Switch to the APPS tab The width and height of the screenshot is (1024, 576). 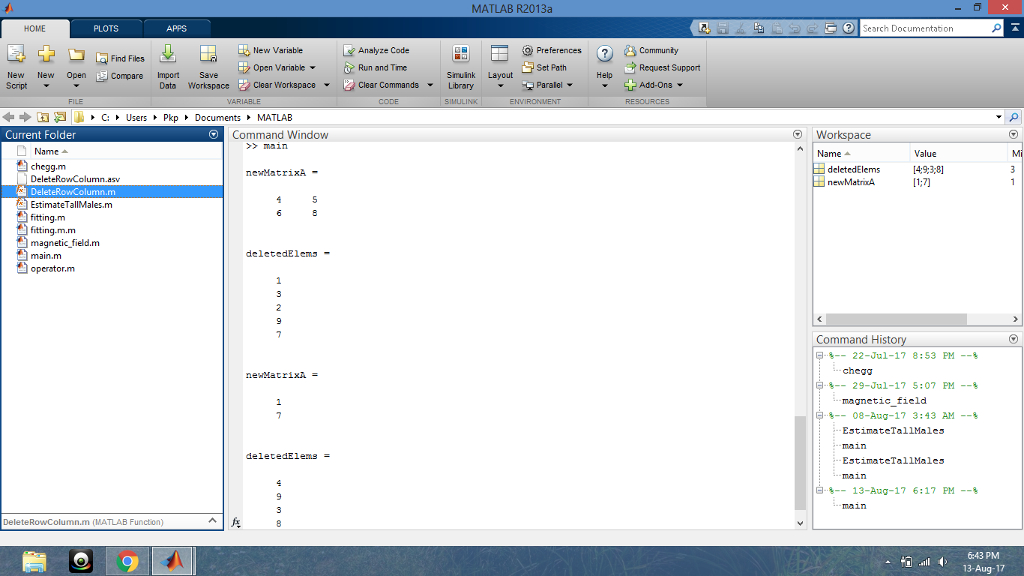(176, 29)
